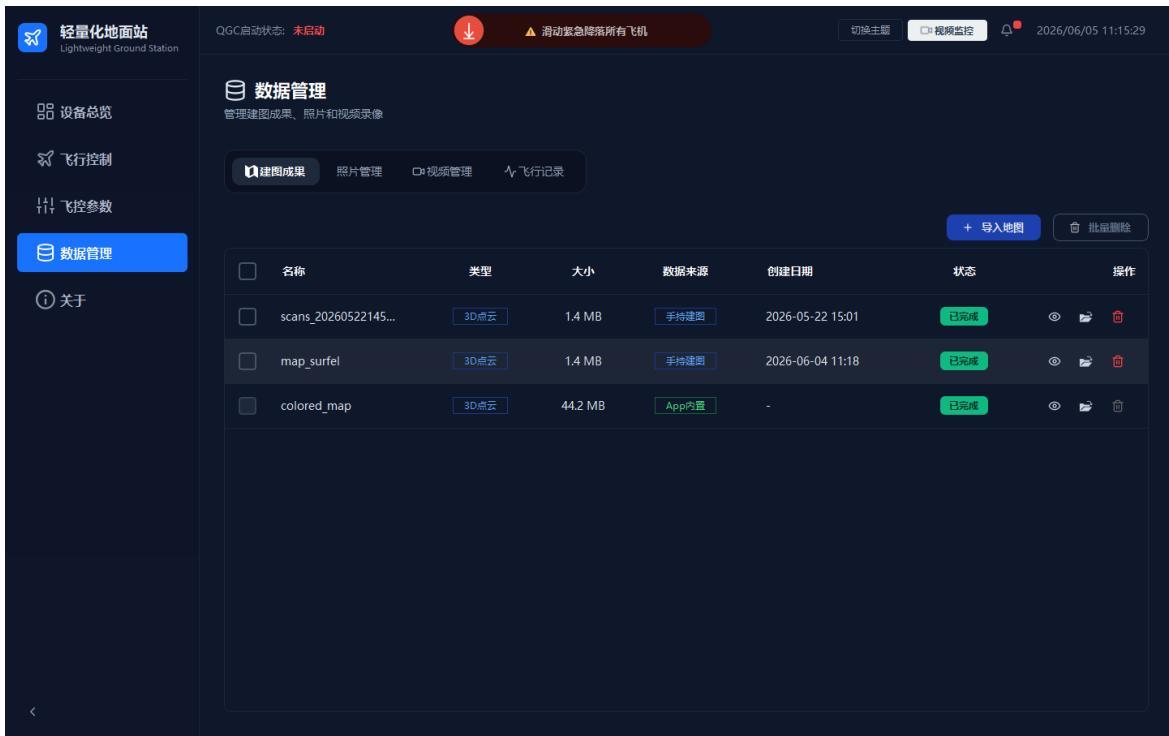
Task: Click the 批量删除 button
Action: (x=1100, y=227)
